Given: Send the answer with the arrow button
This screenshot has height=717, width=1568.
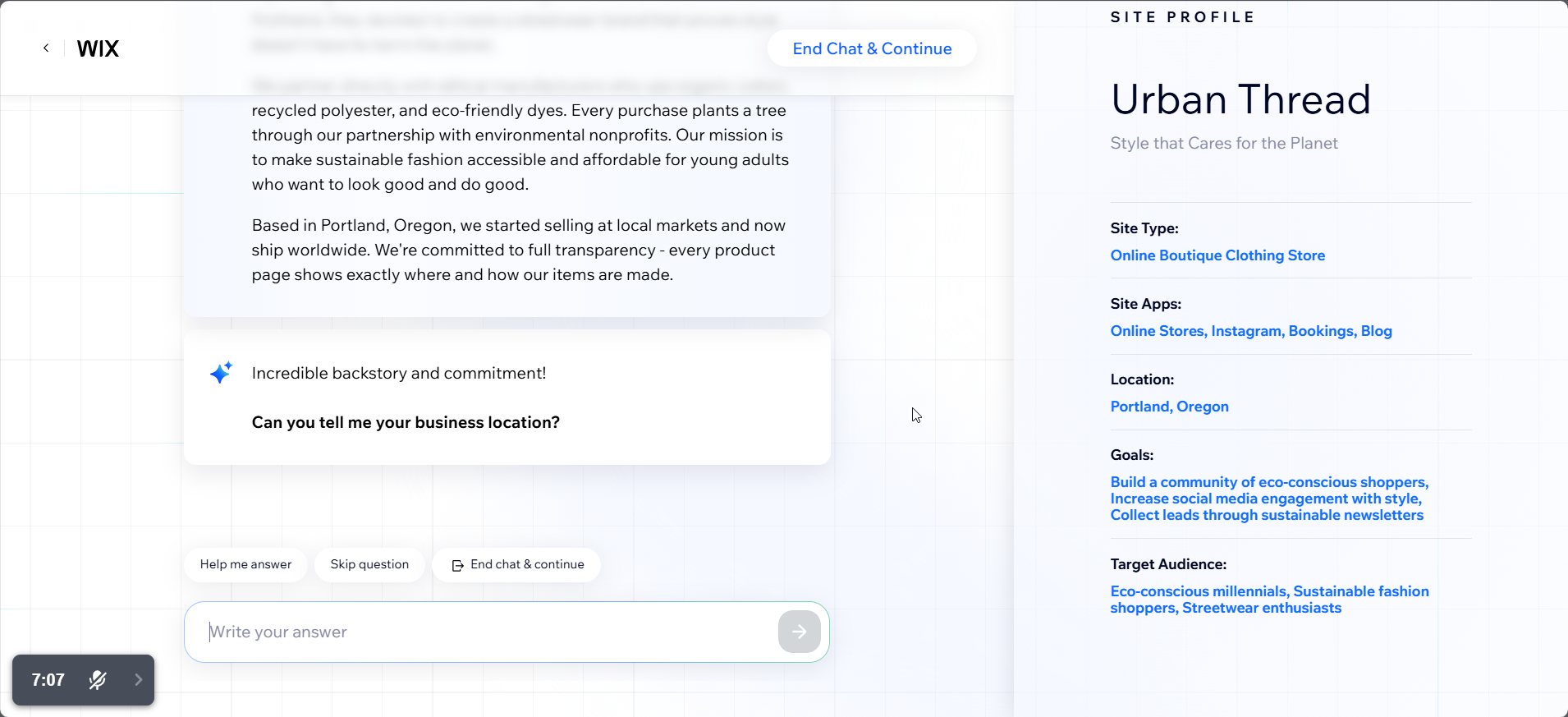Looking at the screenshot, I should 800,632.
